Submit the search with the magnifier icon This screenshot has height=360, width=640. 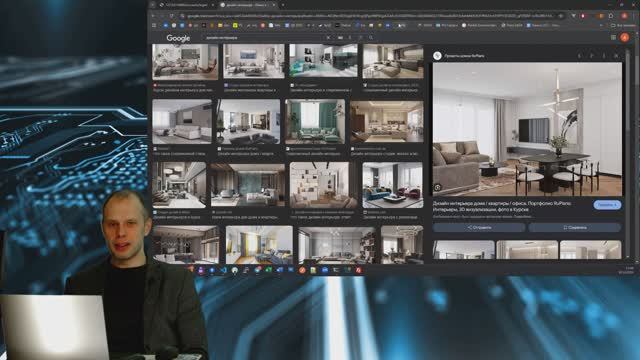pos(371,38)
